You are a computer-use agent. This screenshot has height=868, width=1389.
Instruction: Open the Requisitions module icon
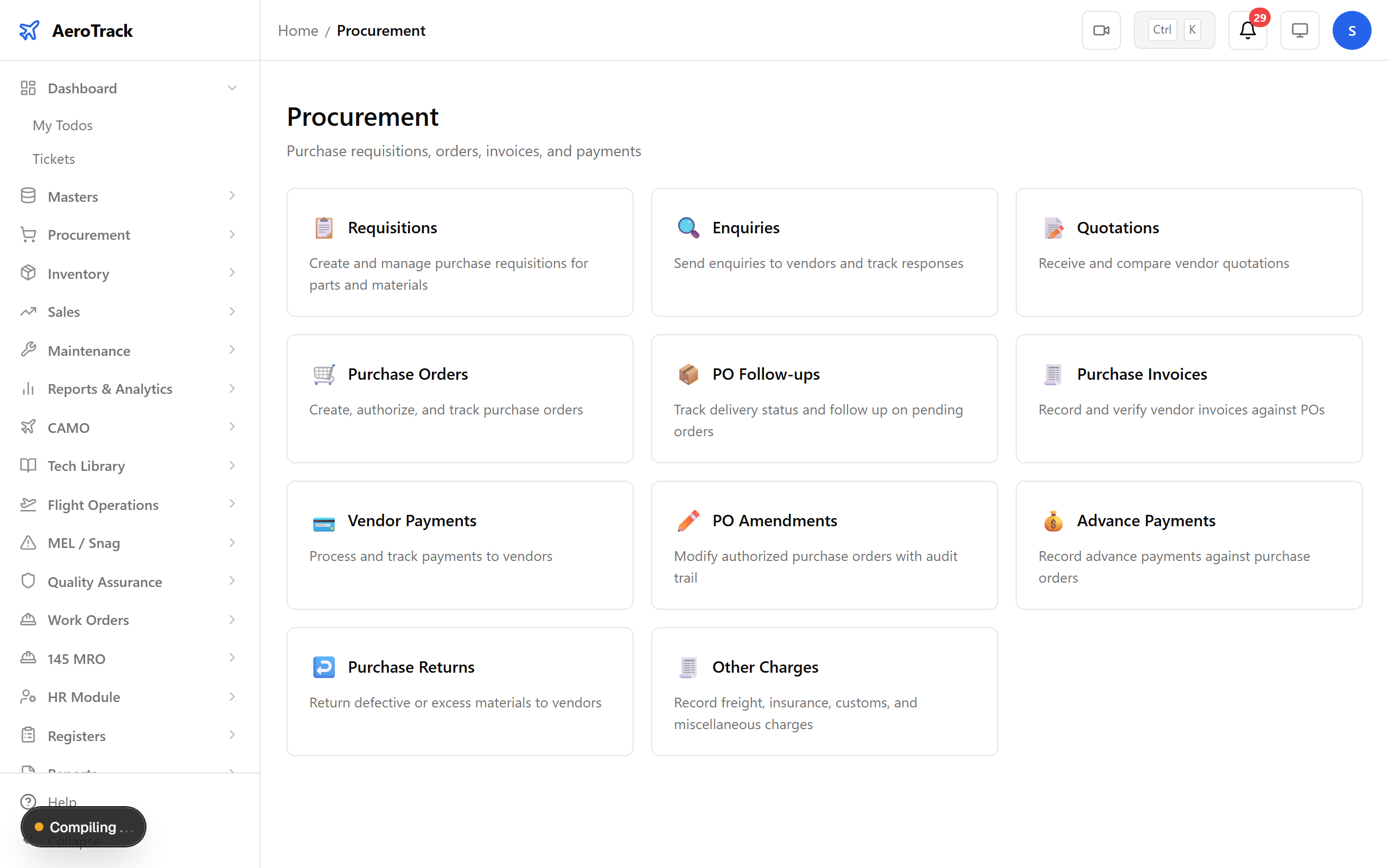(324, 227)
